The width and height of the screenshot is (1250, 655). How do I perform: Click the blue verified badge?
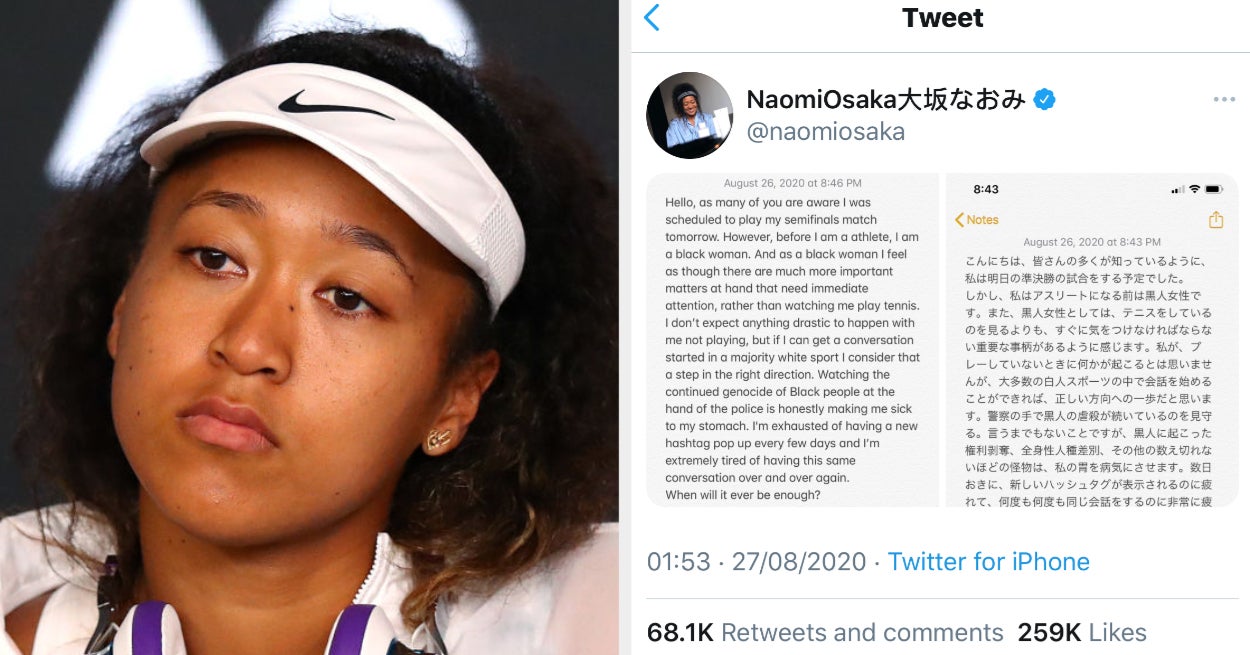1044,99
